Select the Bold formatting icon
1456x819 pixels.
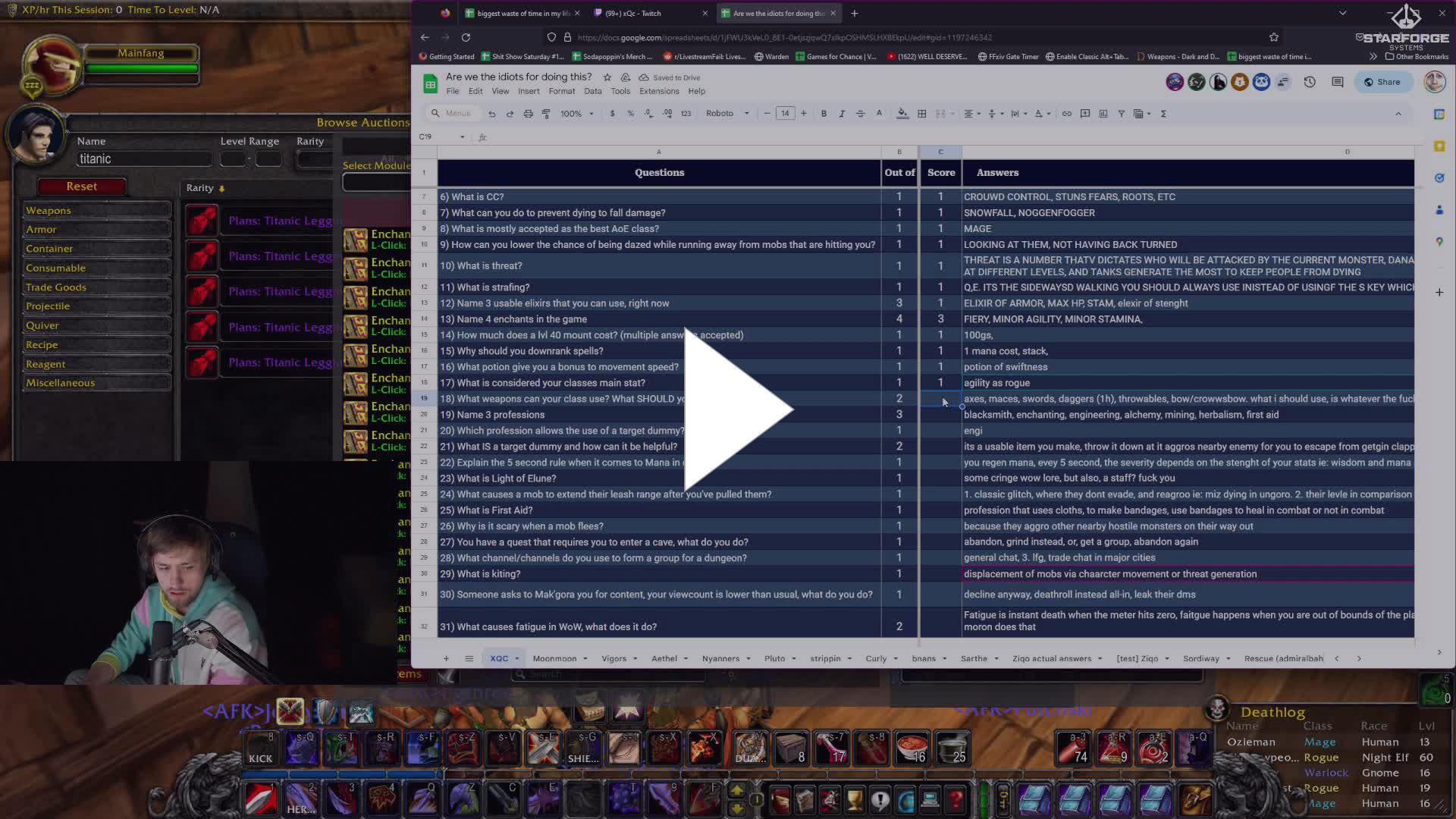824,113
